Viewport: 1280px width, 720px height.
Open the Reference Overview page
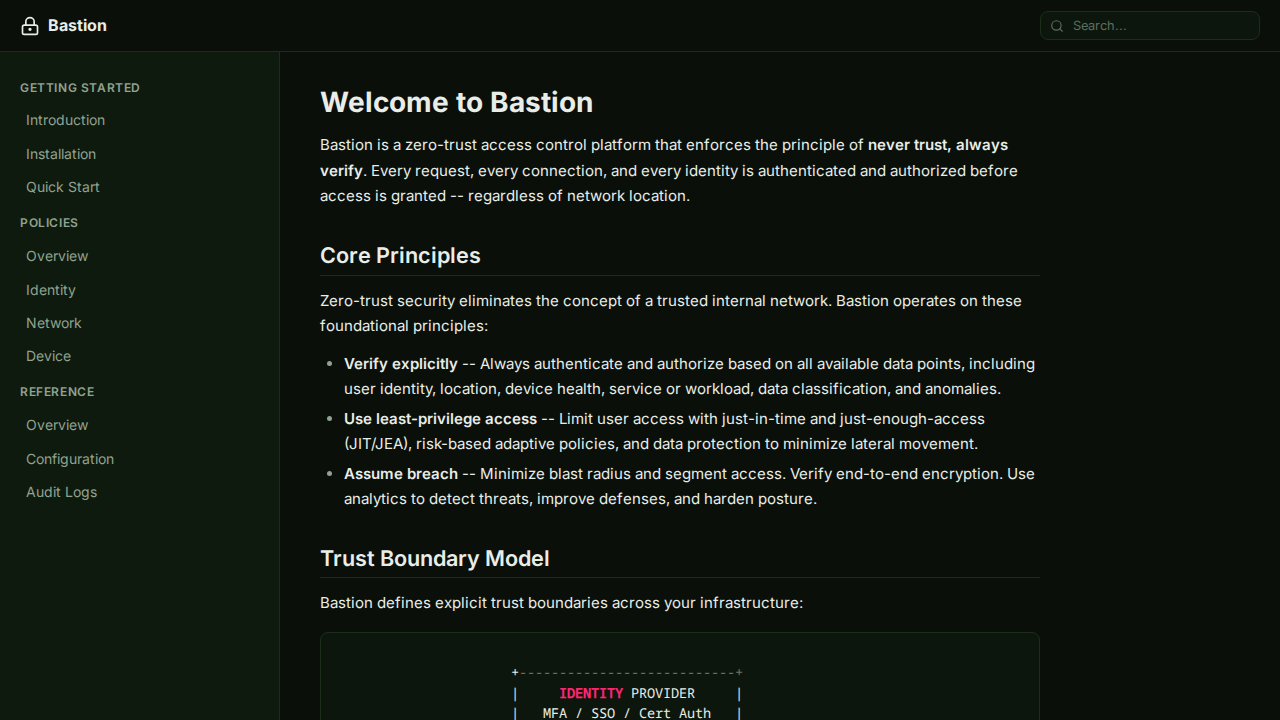click(57, 425)
